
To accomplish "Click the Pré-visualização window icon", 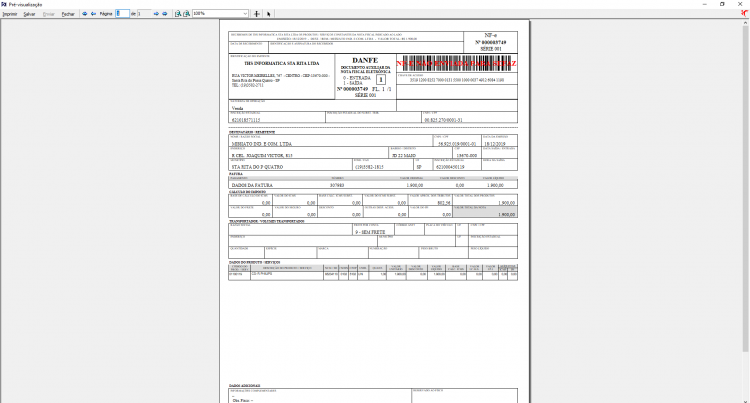I will coord(4,4).
